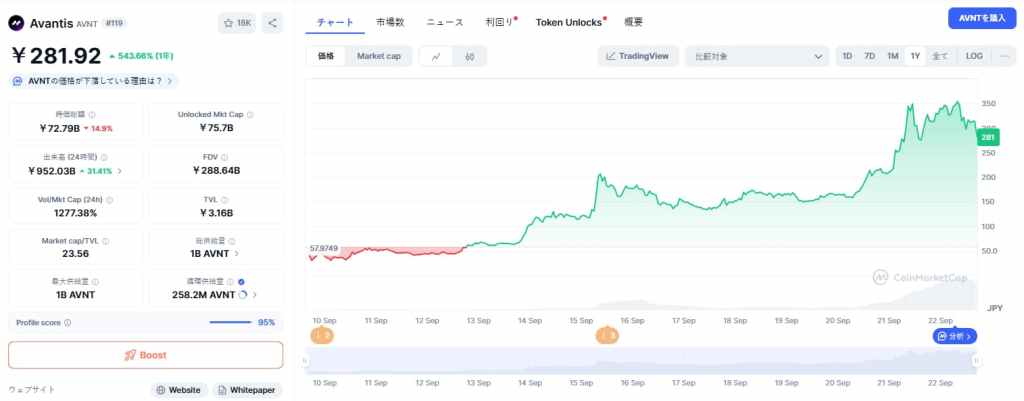Open the share icon next to the watchlist

[272, 23]
